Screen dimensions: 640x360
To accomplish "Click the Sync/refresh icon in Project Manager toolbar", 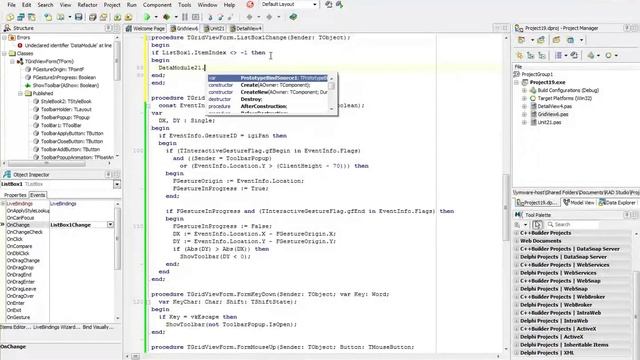I will click(574, 56).
